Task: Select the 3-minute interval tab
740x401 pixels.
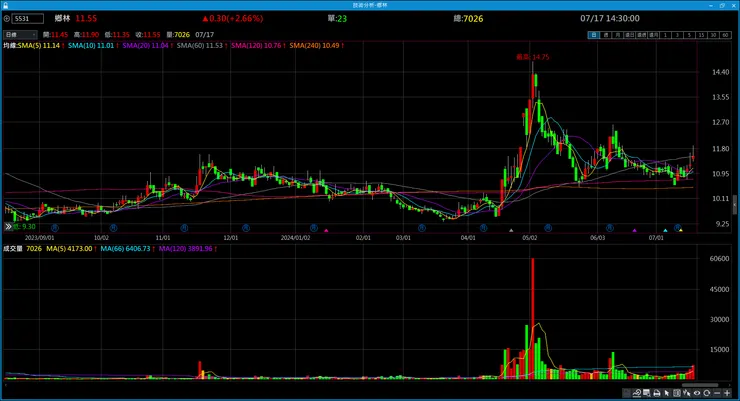Action: pos(677,35)
